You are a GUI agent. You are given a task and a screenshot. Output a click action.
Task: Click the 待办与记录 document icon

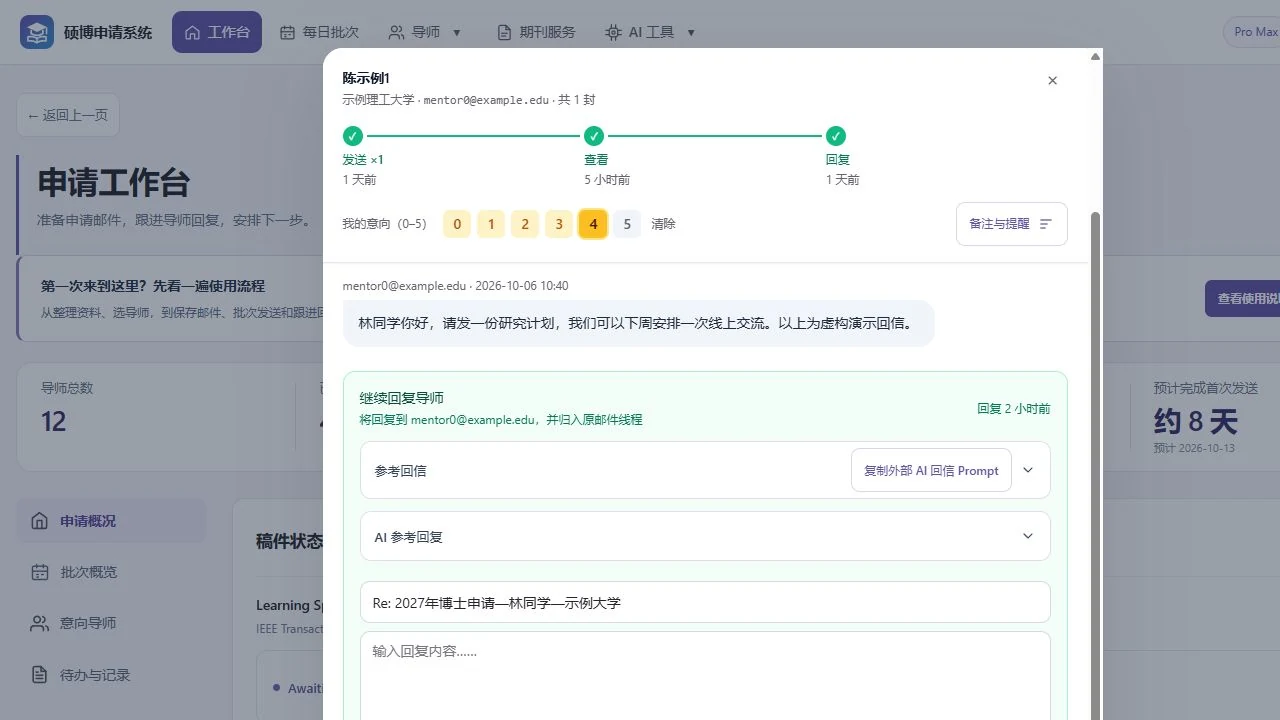point(39,674)
